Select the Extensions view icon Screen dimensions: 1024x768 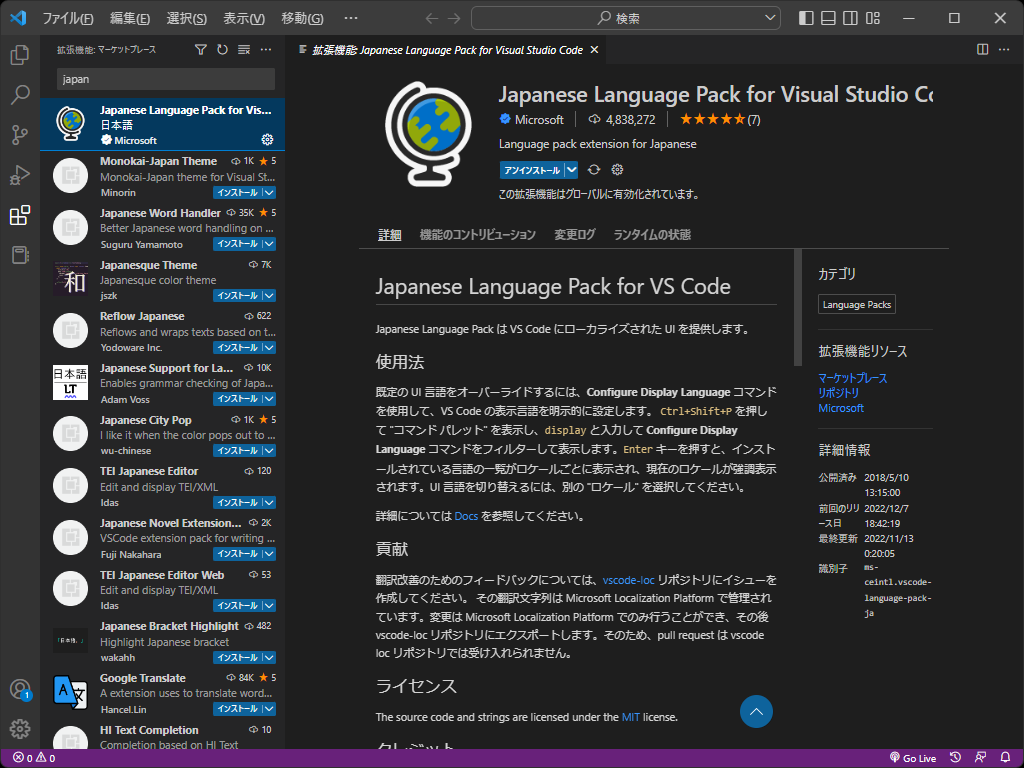tap(20, 215)
